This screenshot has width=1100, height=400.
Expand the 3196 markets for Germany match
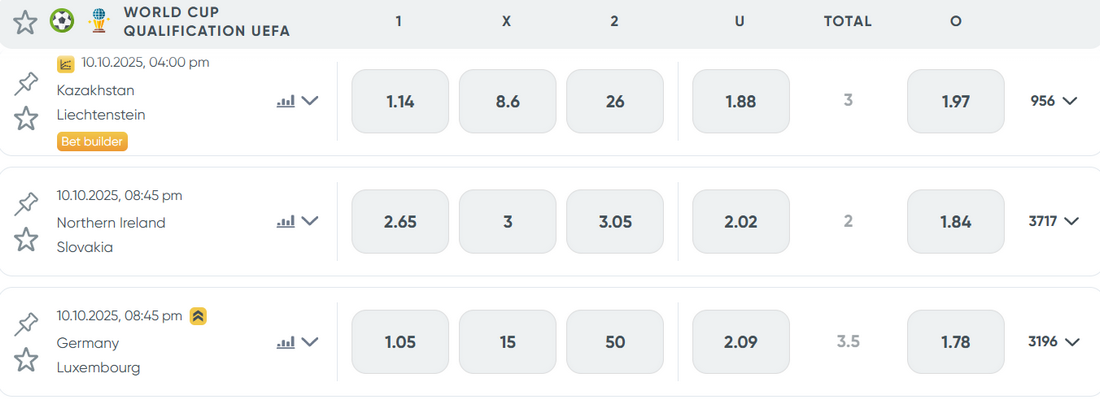tap(1055, 342)
